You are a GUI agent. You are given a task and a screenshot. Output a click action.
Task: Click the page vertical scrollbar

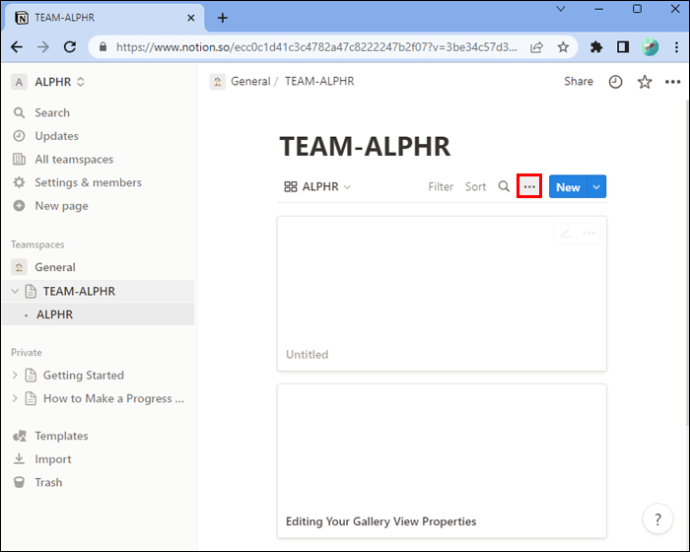tap(687, 264)
